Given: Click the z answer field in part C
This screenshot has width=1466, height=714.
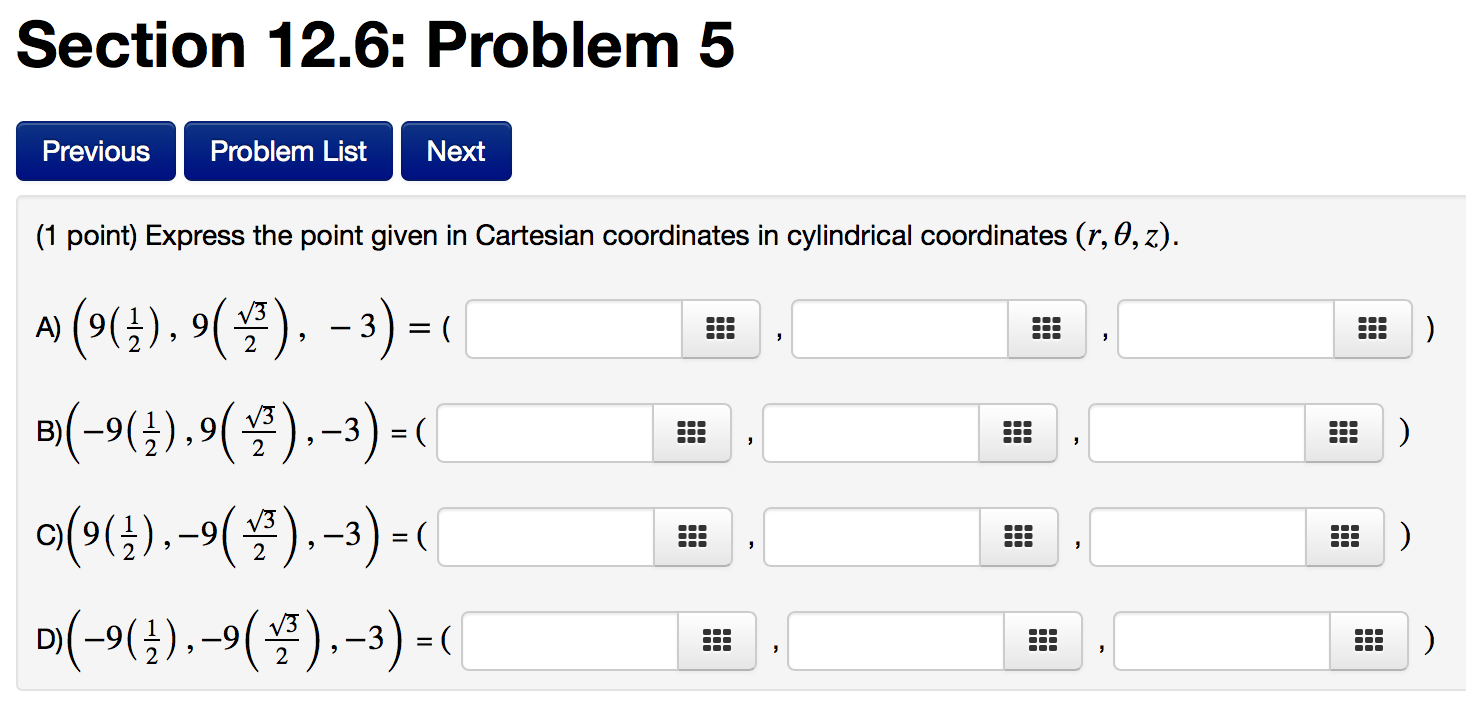Looking at the screenshot, I should click(x=1200, y=537).
